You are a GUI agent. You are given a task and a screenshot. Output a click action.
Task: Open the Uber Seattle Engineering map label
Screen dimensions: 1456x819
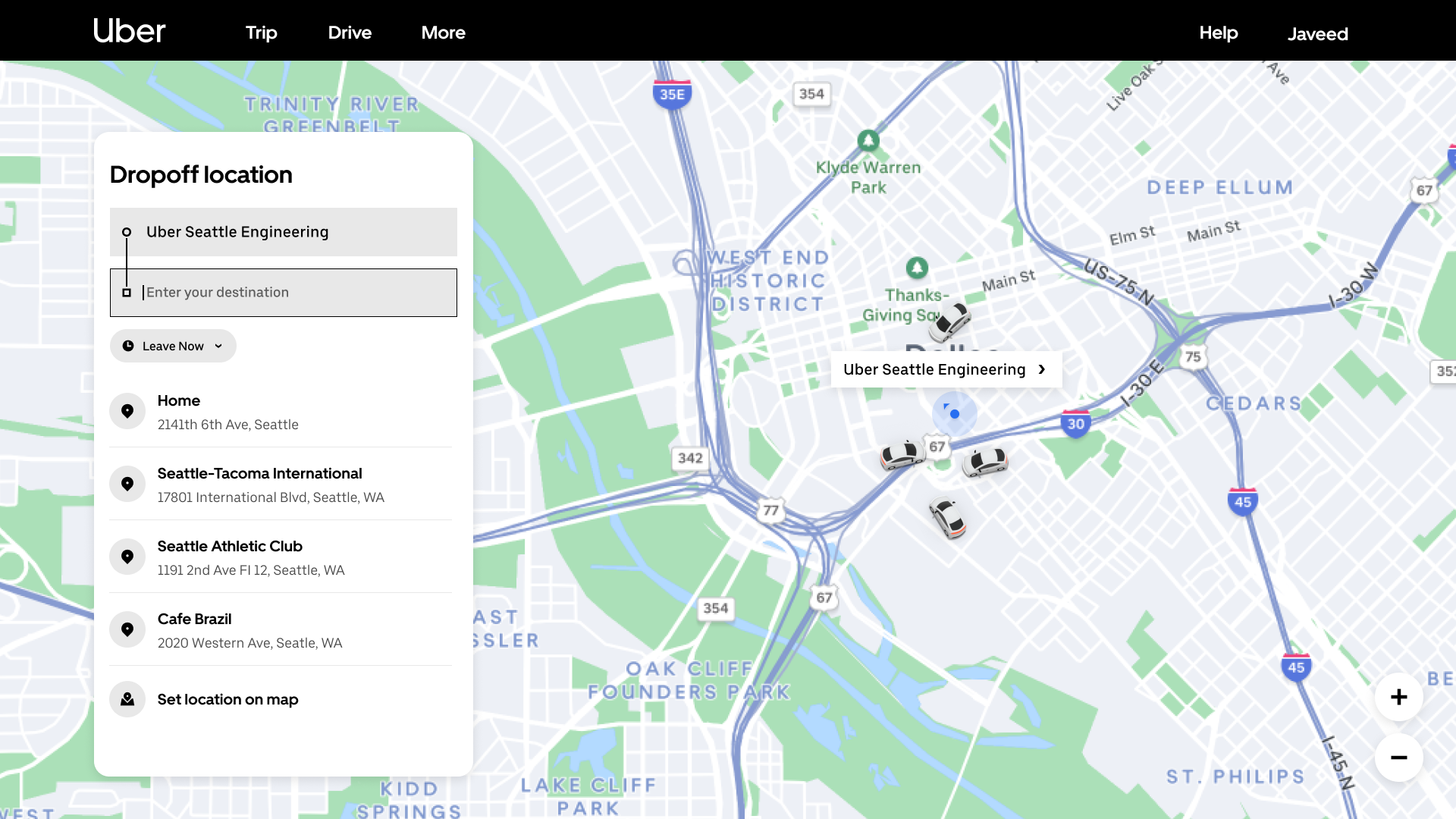tap(946, 369)
